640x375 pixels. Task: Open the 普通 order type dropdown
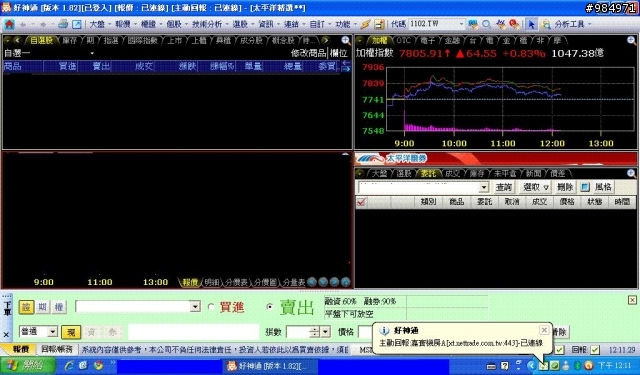pyautogui.click(x=52, y=332)
